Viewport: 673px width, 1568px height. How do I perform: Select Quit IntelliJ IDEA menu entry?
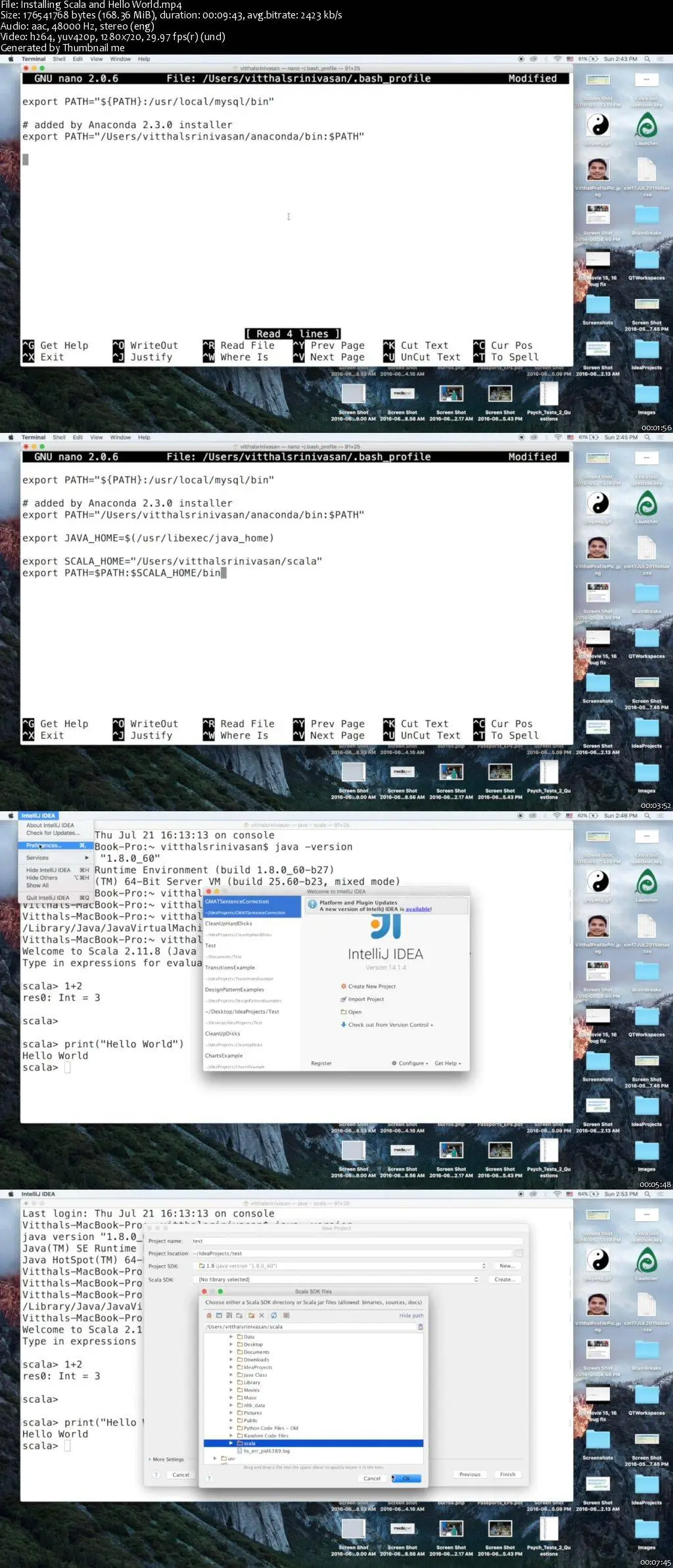[55, 897]
